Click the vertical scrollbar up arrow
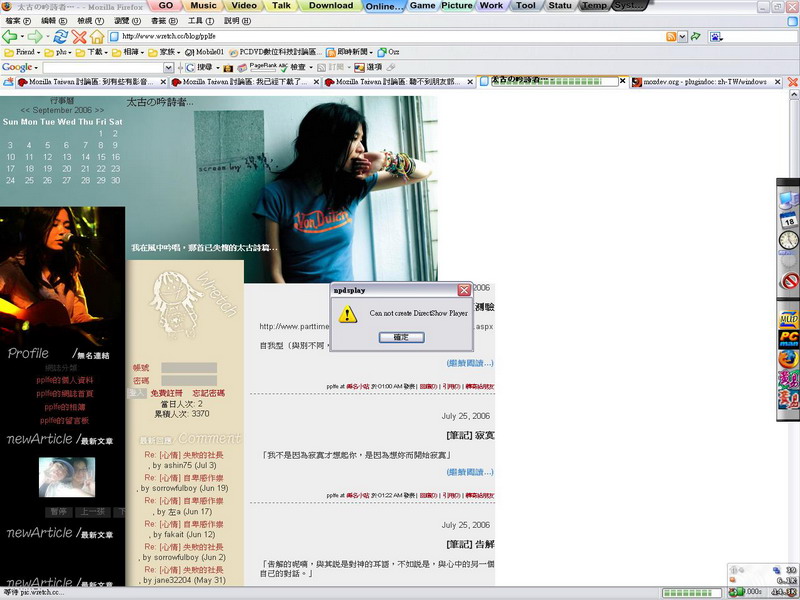The height and width of the screenshot is (600, 800). [794, 95]
